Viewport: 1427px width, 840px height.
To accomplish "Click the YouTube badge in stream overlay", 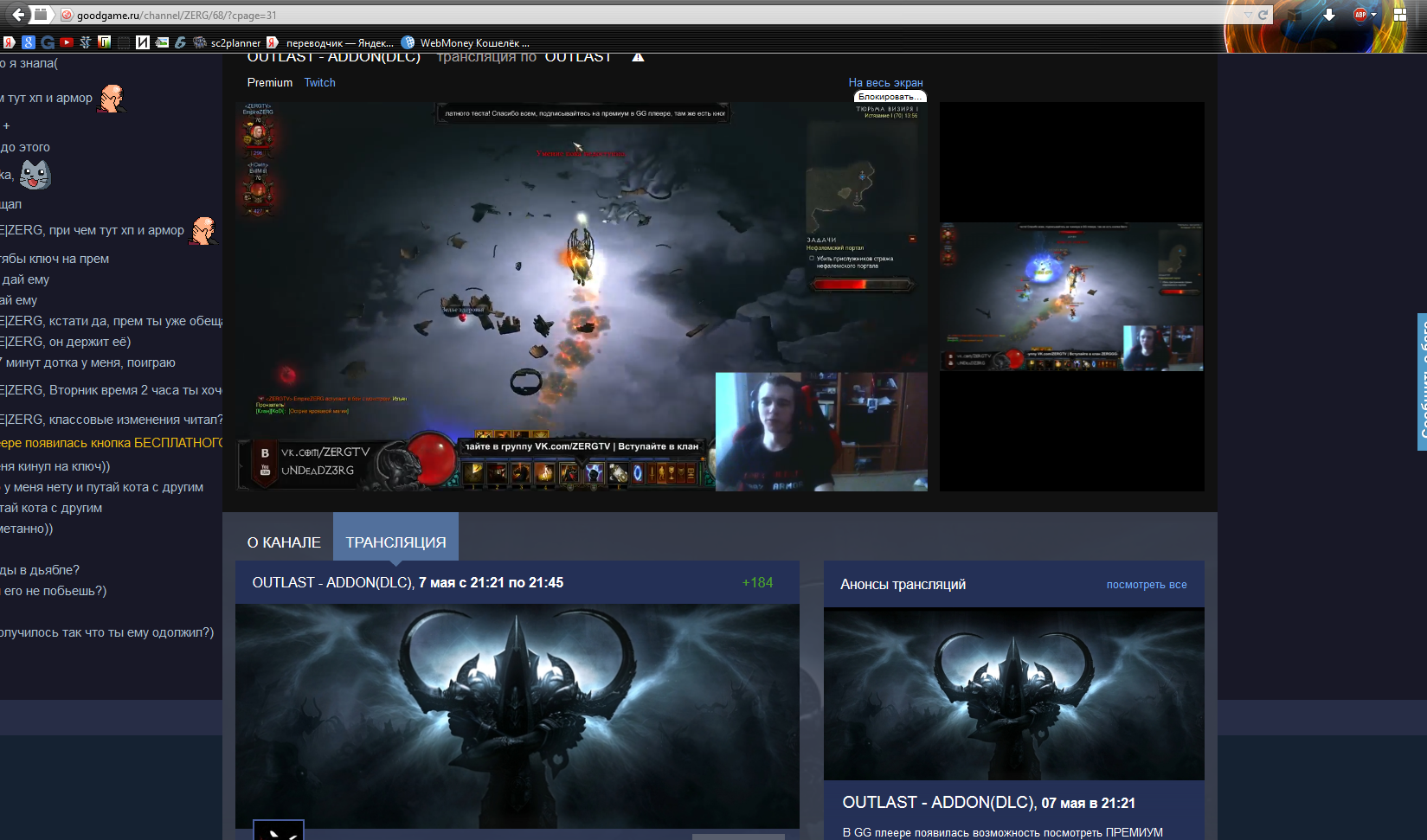I will click(x=265, y=470).
